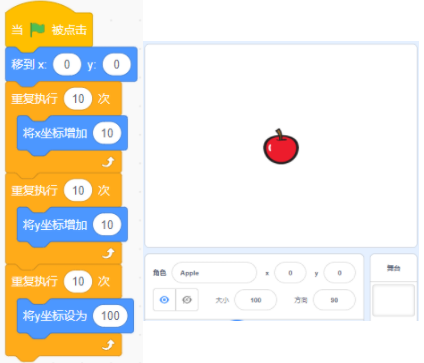Viewport: 424px width, 363px height.
Task: Edit first repeat block count 10
Action: point(78,99)
